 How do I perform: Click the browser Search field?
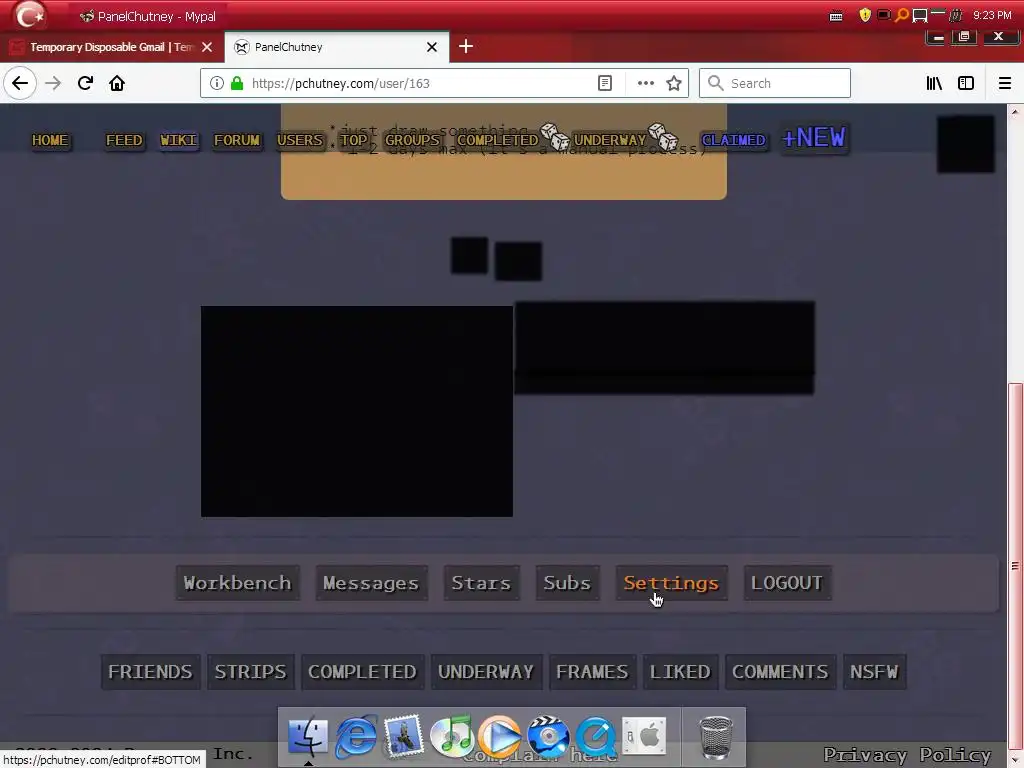[x=775, y=83]
